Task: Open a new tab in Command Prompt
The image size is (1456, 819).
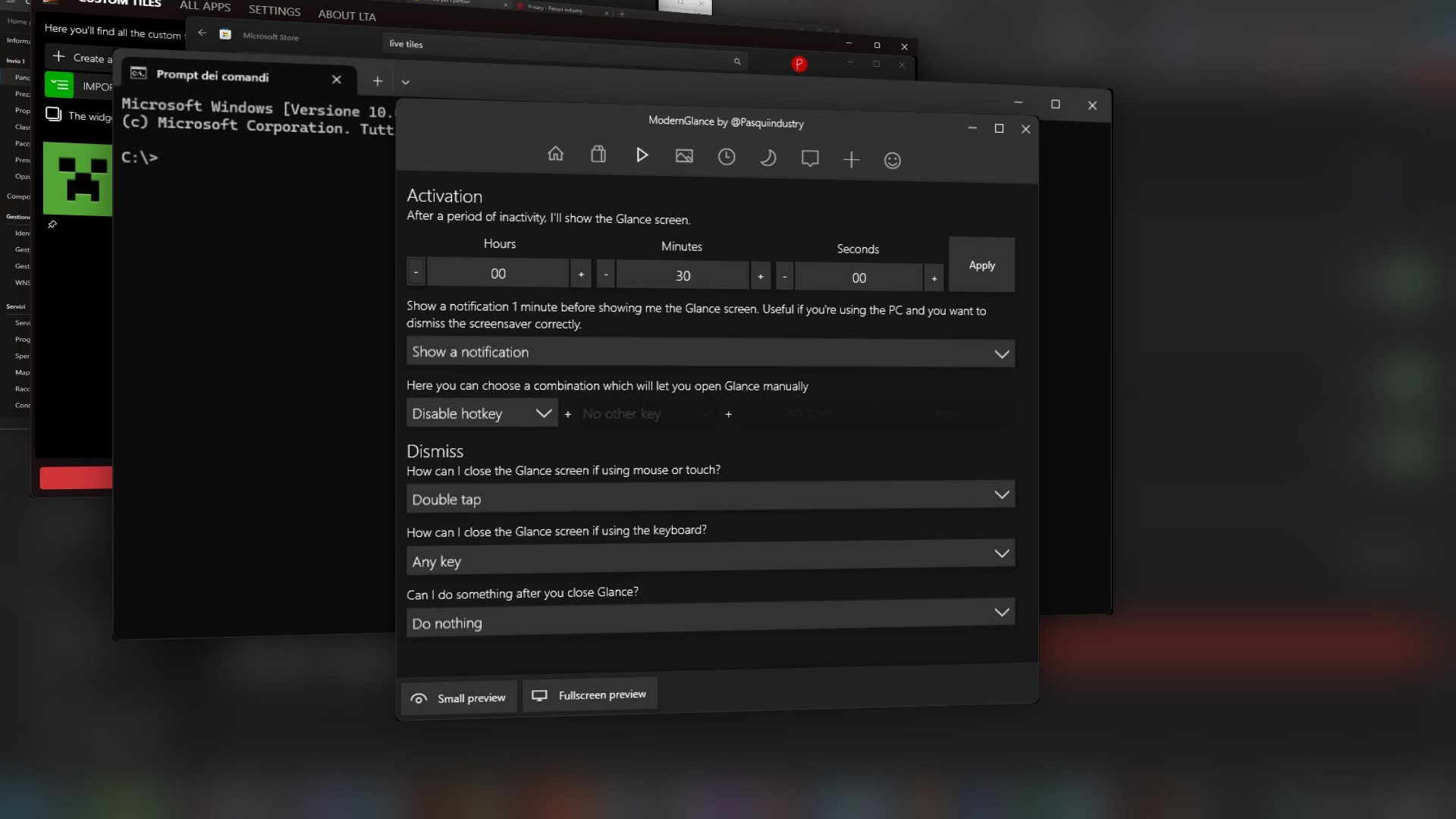Action: [377, 81]
